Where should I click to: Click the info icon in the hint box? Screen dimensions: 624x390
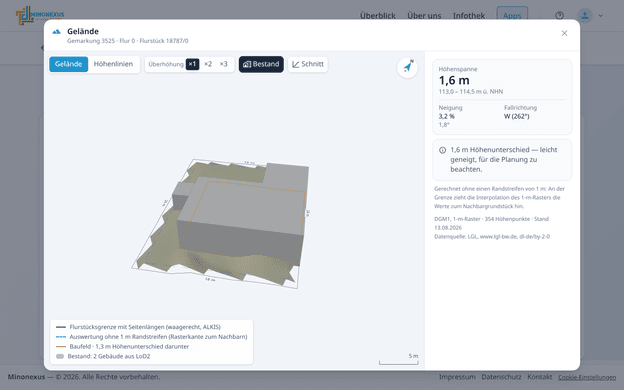click(x=442, y=150)
